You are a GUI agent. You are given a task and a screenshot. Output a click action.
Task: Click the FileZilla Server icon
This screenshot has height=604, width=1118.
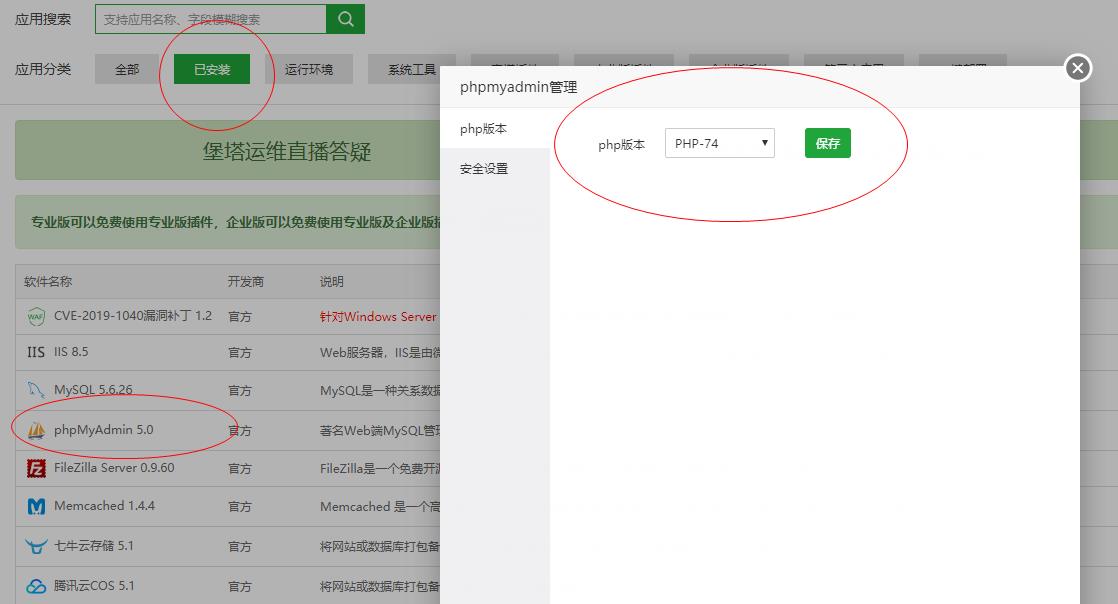click(36, 468)
